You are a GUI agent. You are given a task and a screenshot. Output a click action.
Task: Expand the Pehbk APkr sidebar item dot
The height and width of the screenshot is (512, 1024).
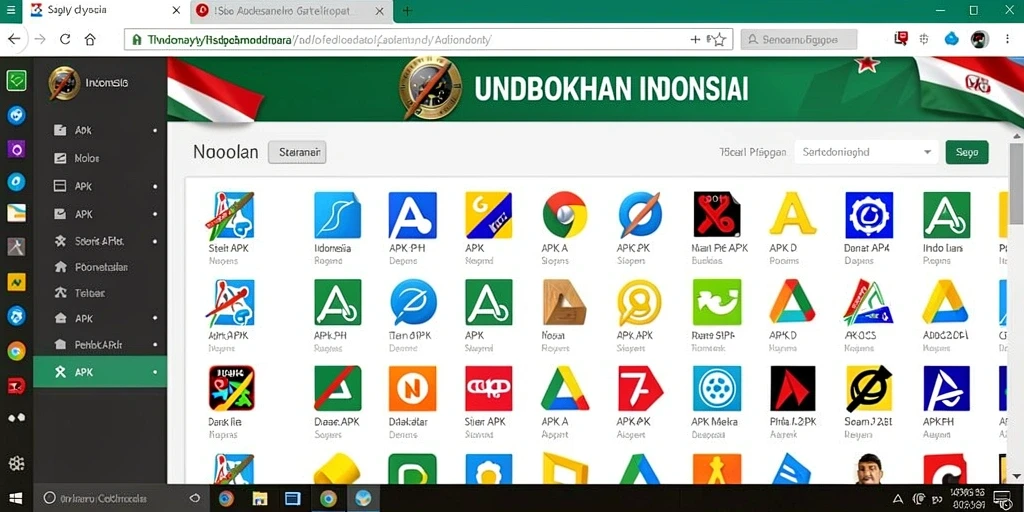point(155,345)
